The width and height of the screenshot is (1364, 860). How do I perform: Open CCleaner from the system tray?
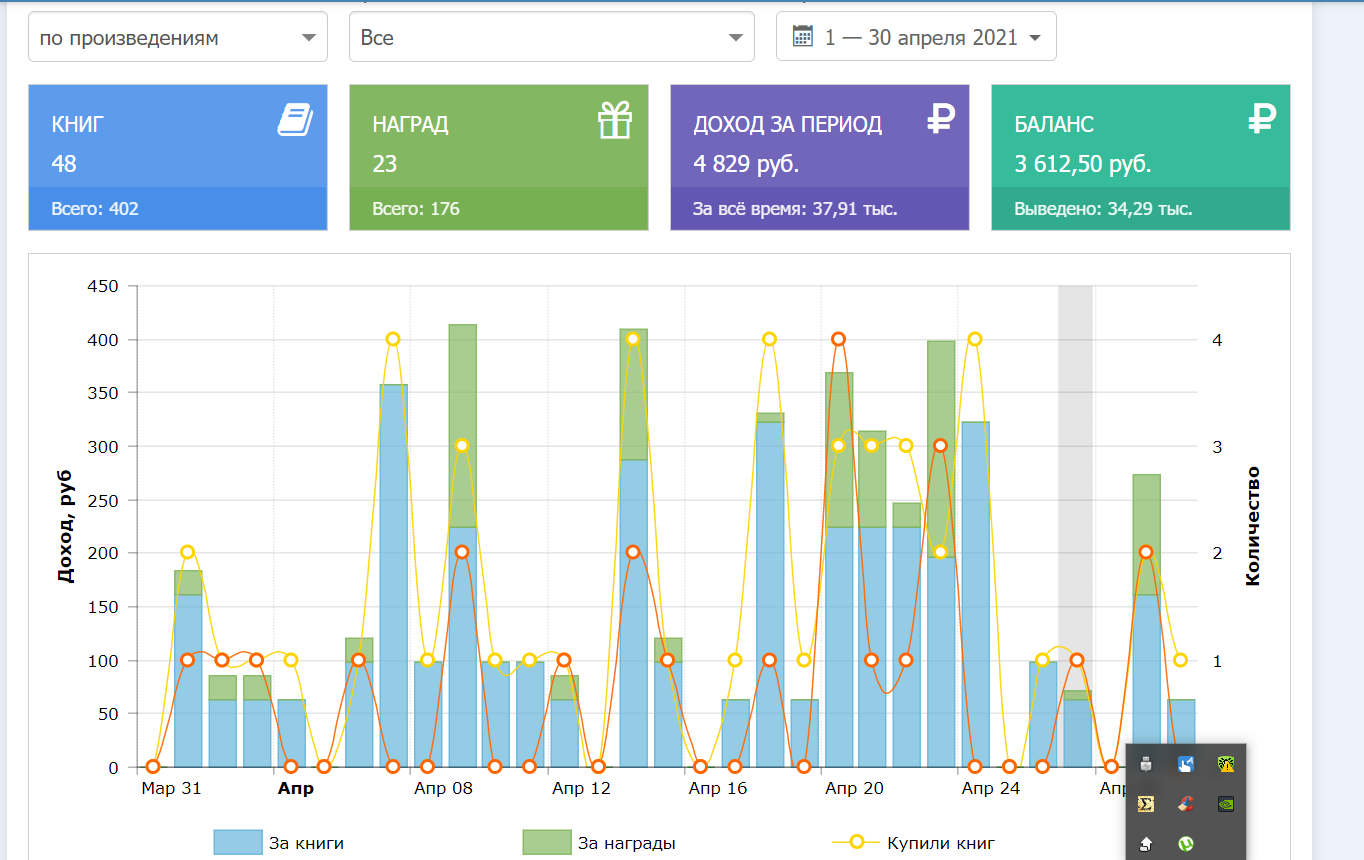(x=1185, y=803)
